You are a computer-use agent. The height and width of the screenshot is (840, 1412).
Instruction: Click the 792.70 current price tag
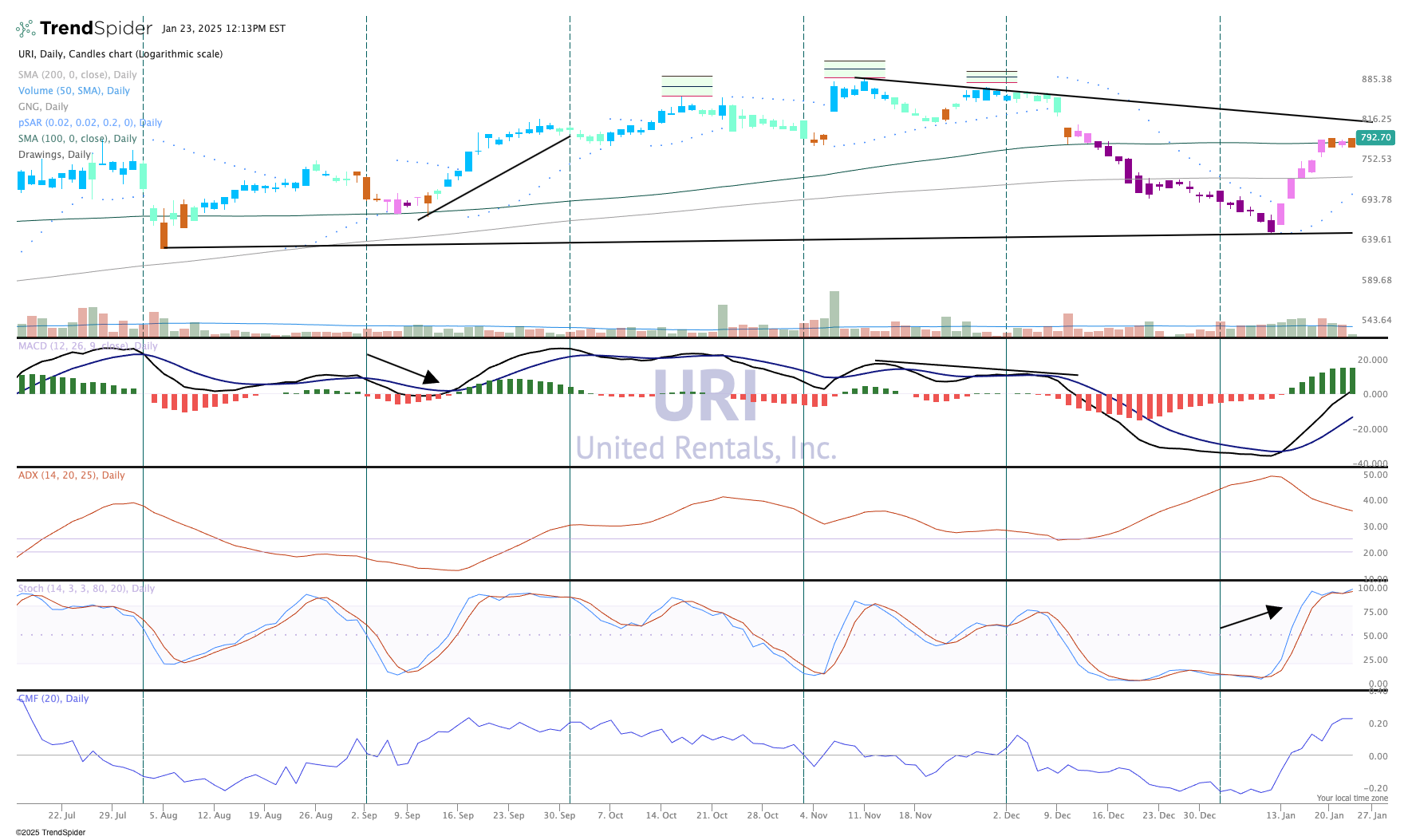[x=1375, y=138]
